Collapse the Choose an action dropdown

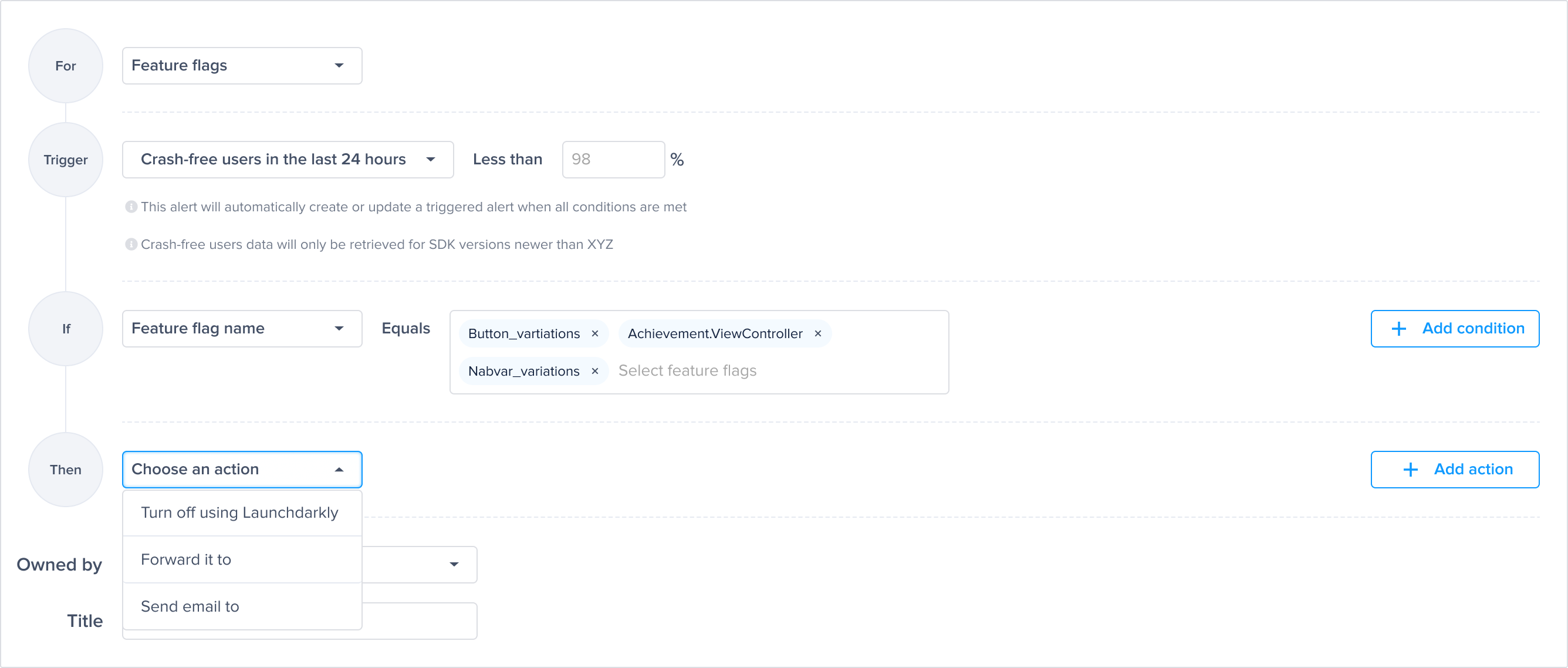[242, 470]
